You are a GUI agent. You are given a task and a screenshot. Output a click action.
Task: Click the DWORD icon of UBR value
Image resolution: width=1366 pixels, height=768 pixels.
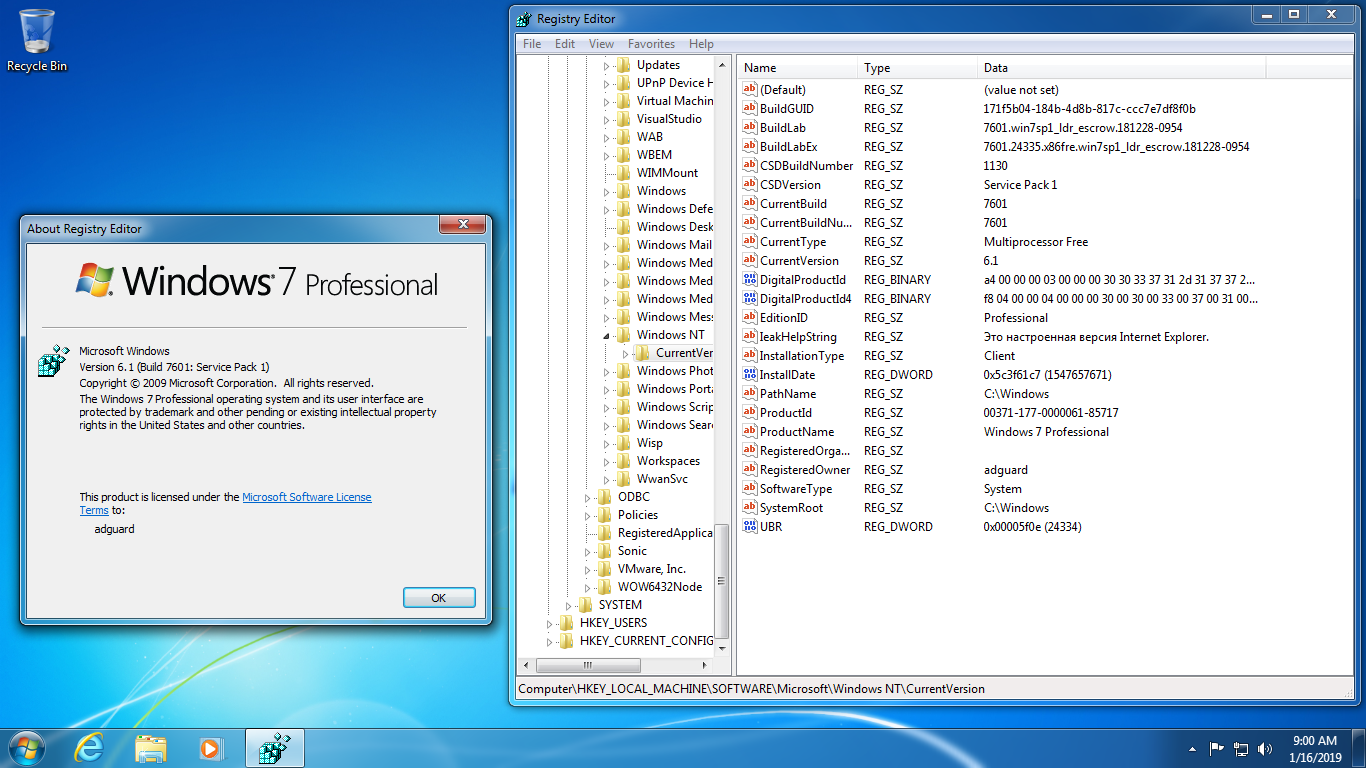coord(749,526)
